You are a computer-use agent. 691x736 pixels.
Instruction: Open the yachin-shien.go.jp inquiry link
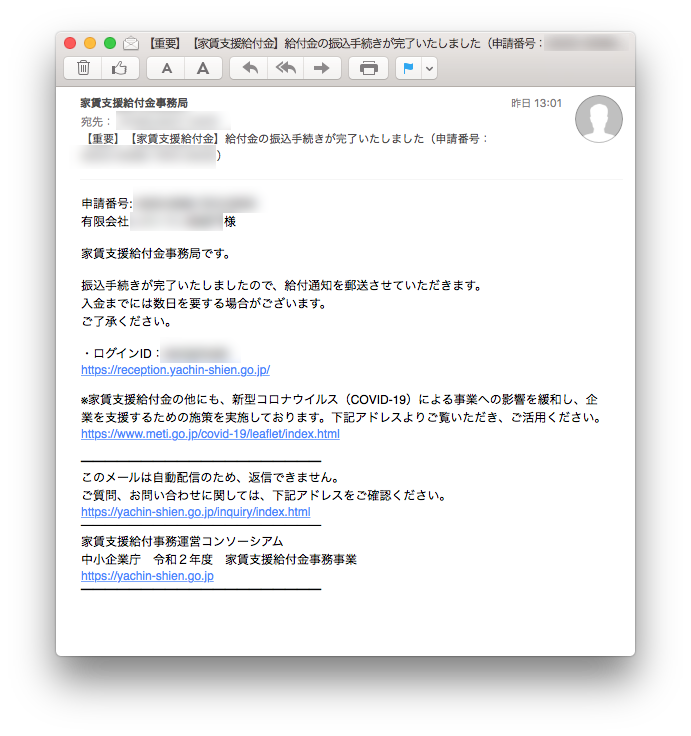point(195,512)
